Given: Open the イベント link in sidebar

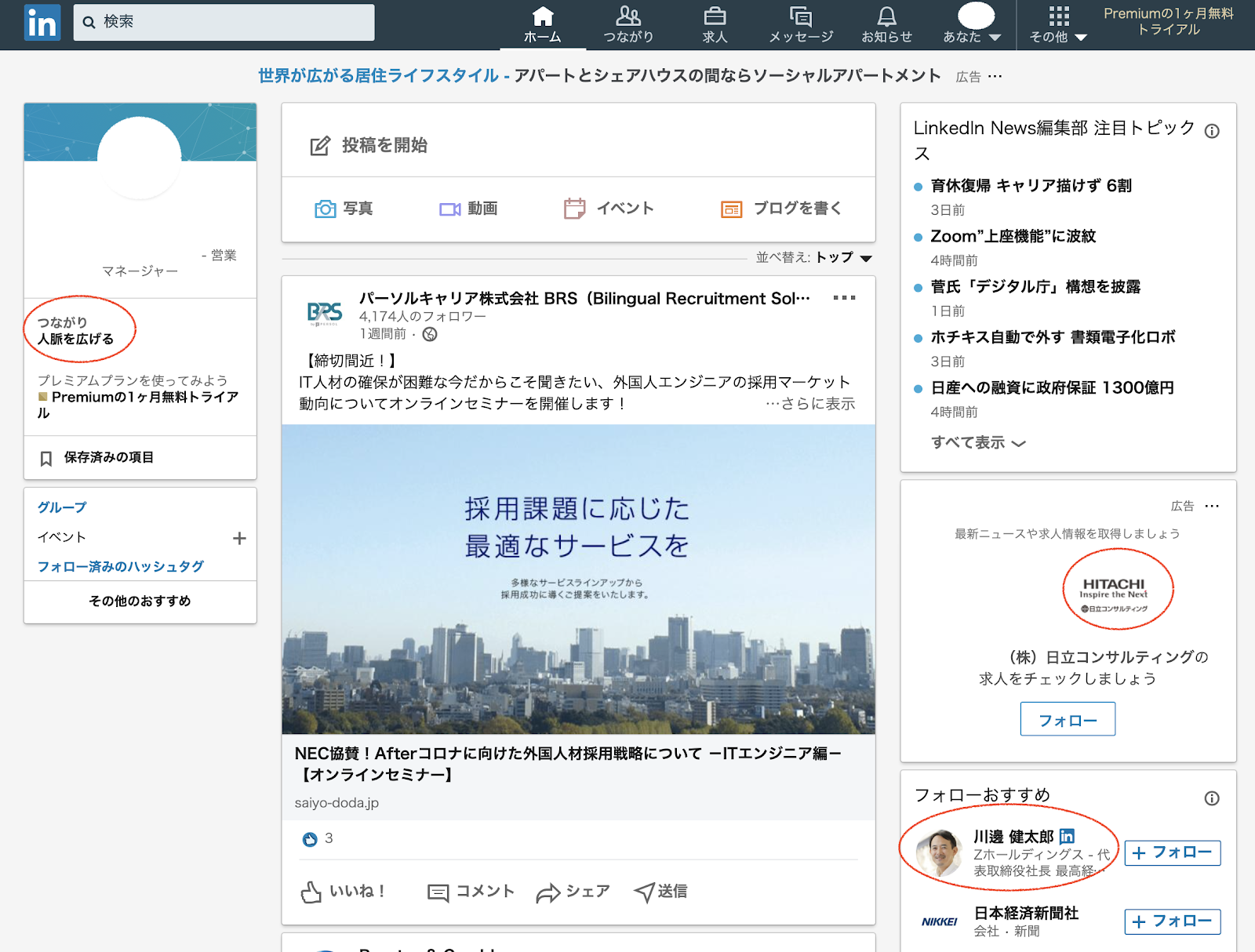Looking at the screenshot, I should click(x=61, y=537).
